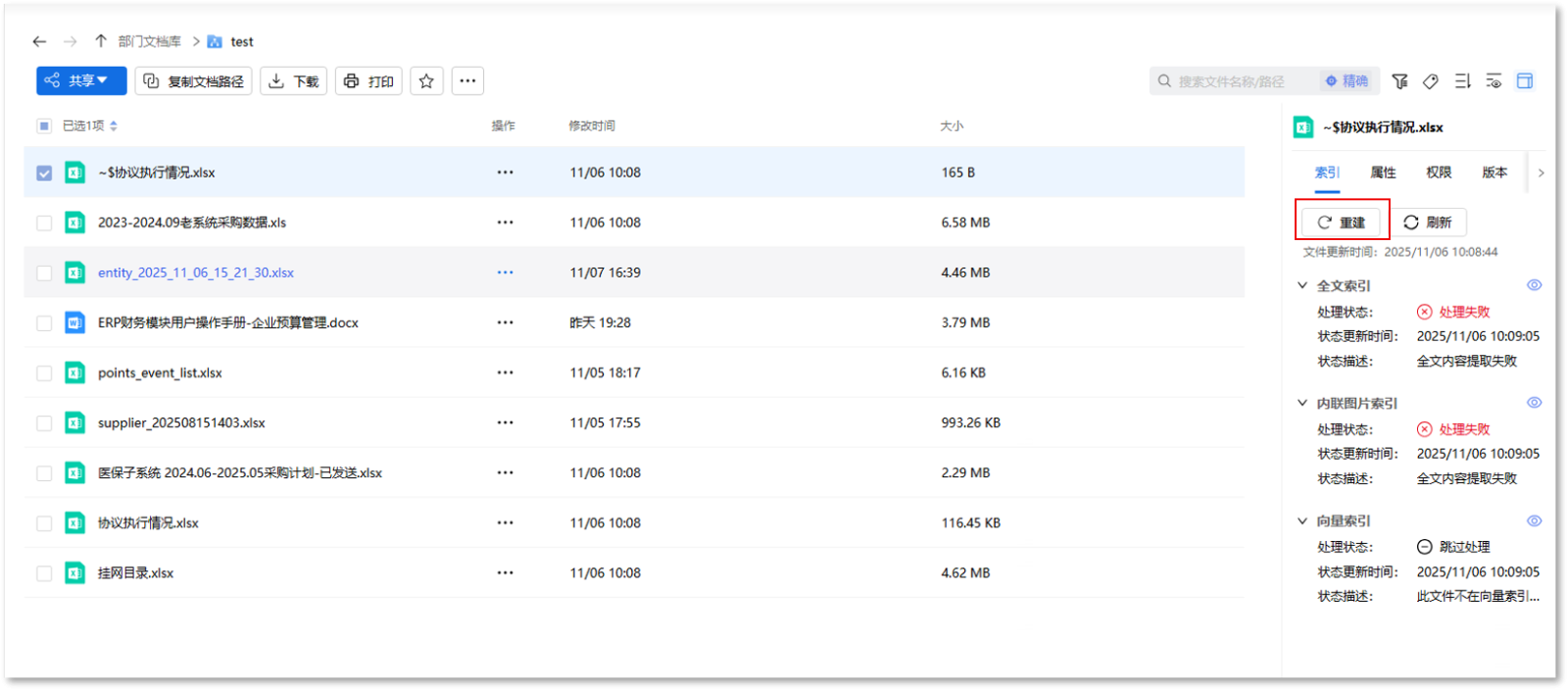Toggle the side panel layout icon
The height and width of the screenshot is (690, 1568).
point(1525,81)
